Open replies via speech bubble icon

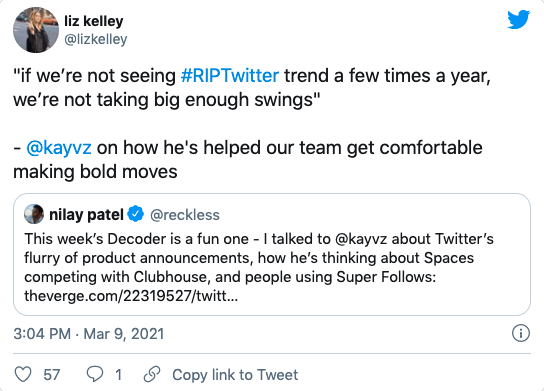point(95,375)
